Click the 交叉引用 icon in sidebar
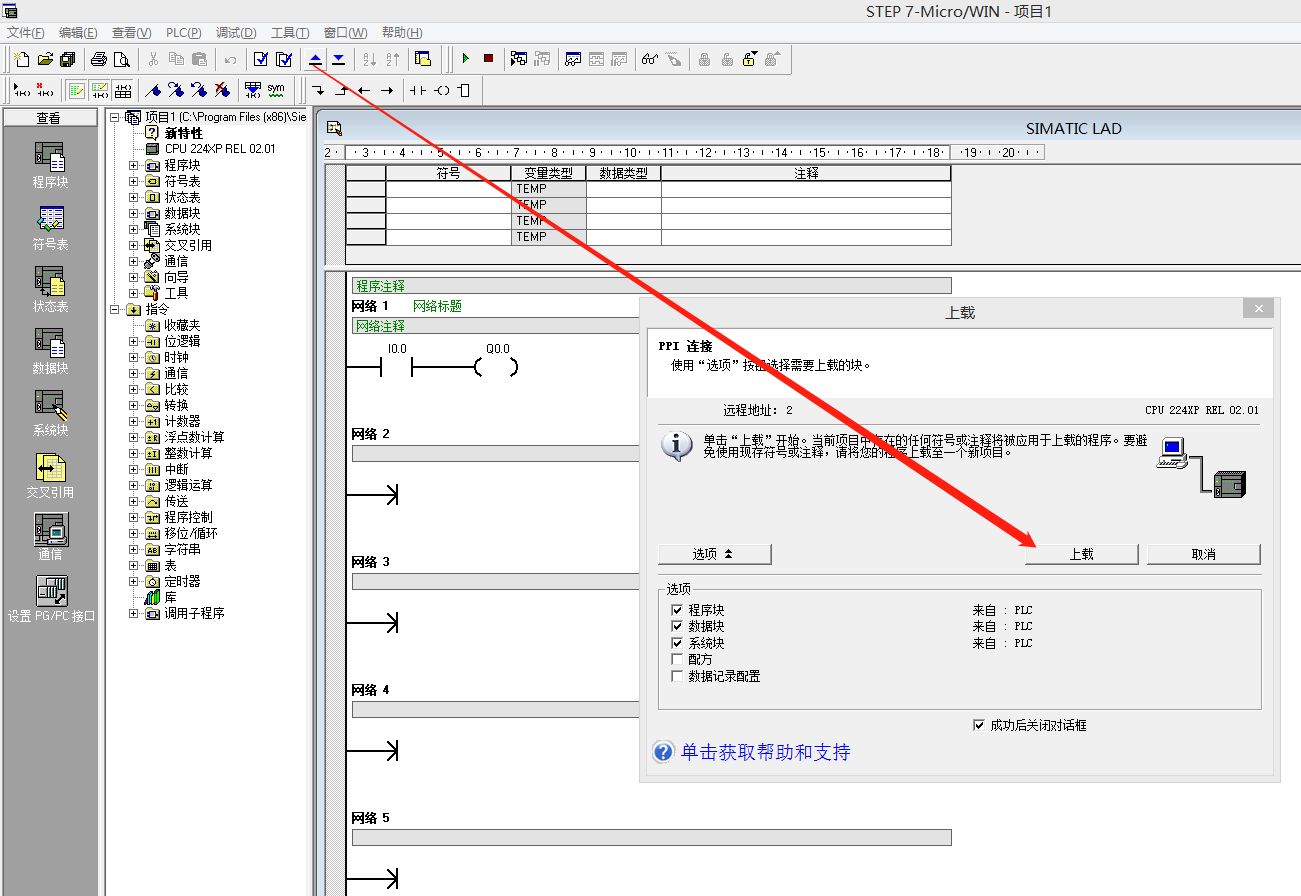 click(50, 475)
